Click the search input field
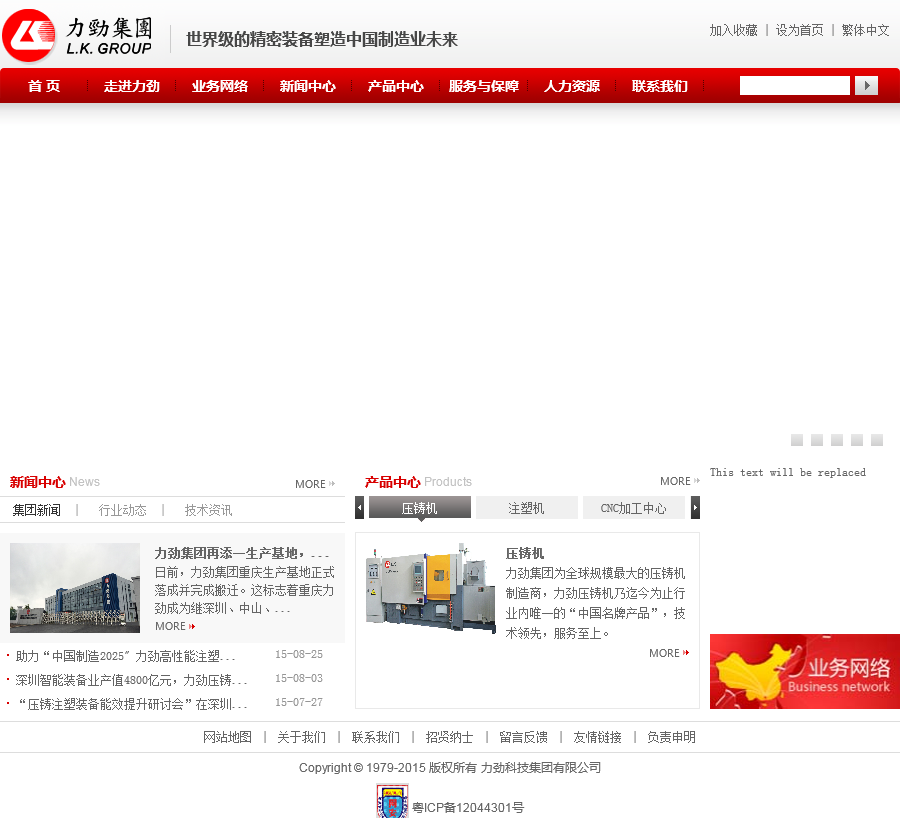Screen dimensions: 900x818 point(795,86)
